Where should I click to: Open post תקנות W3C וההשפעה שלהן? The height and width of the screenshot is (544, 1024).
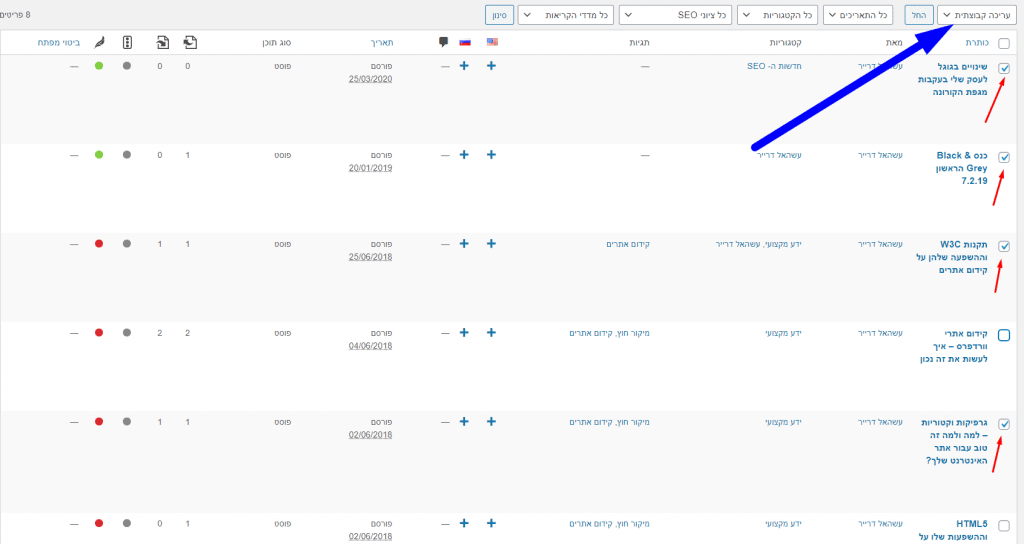click(952, 257)
